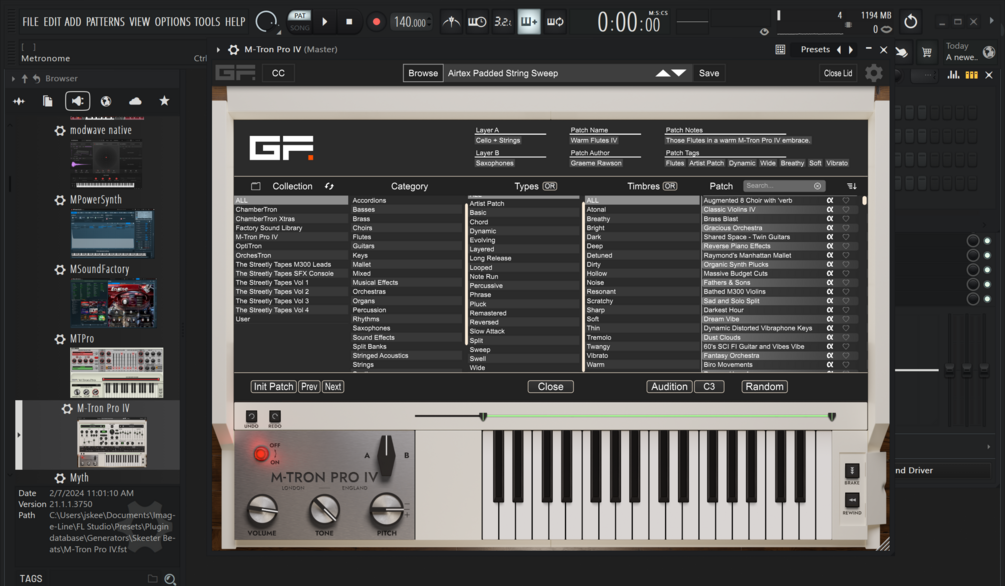Click the keyboard grid icon next to Presets

[x=780, y=49]
